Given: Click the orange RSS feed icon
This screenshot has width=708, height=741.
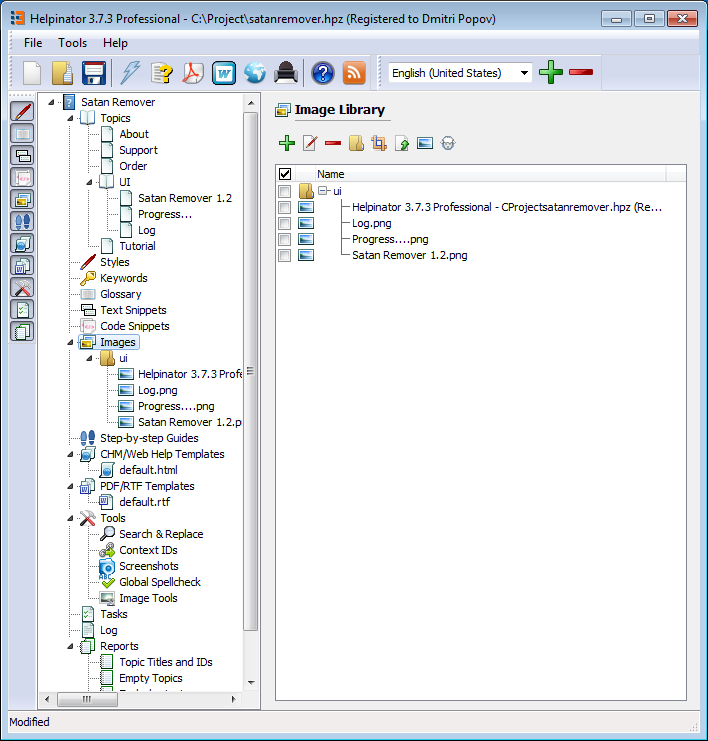Looking at the screenshot, I should tap(354, 73).
